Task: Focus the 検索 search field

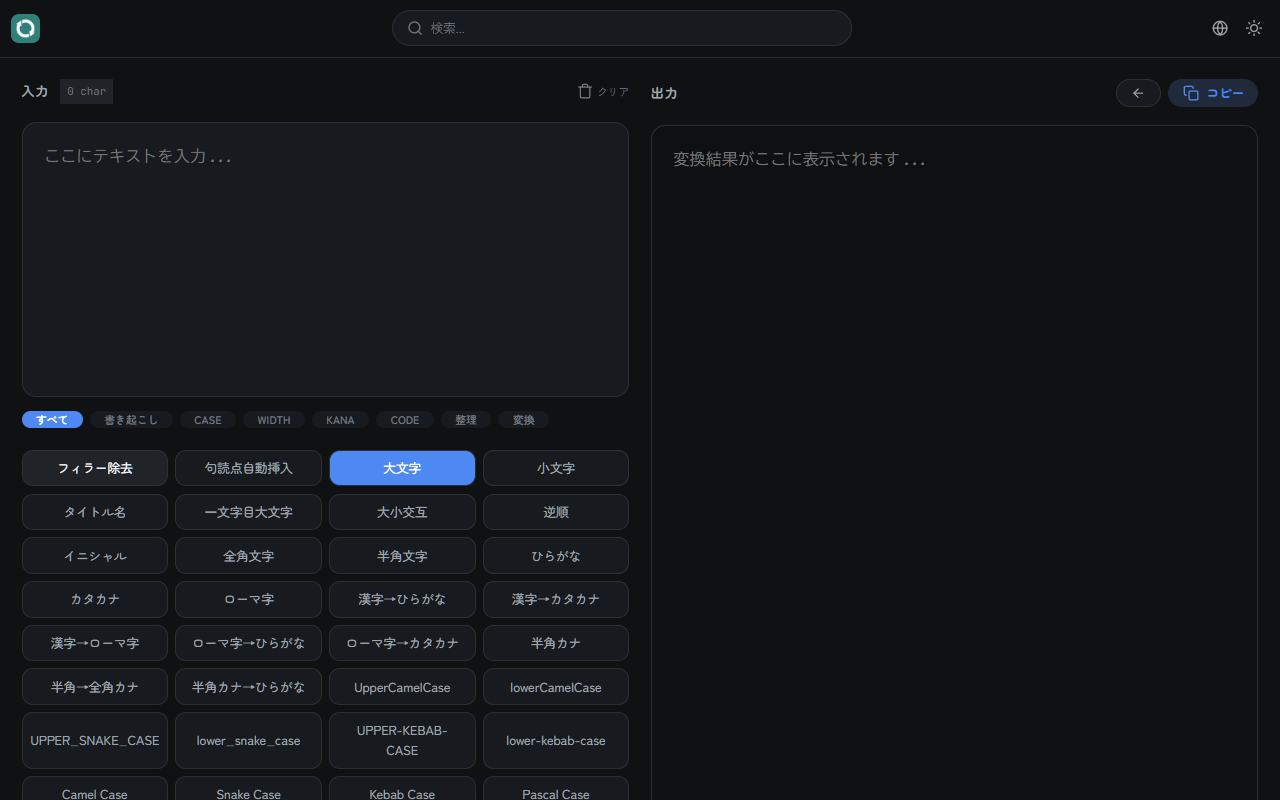Action: point(622,28)
